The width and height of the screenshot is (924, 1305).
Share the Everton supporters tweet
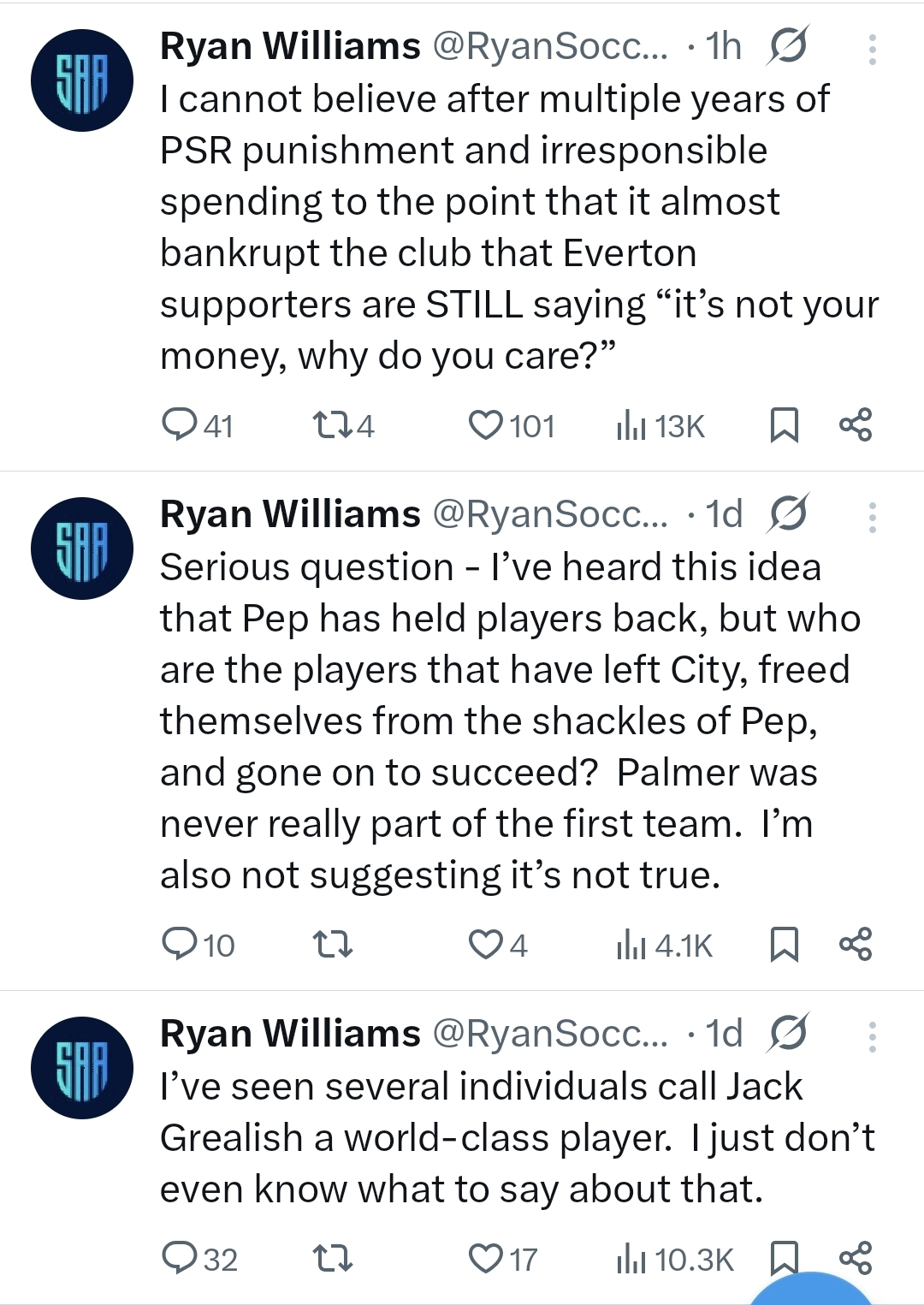855,424
